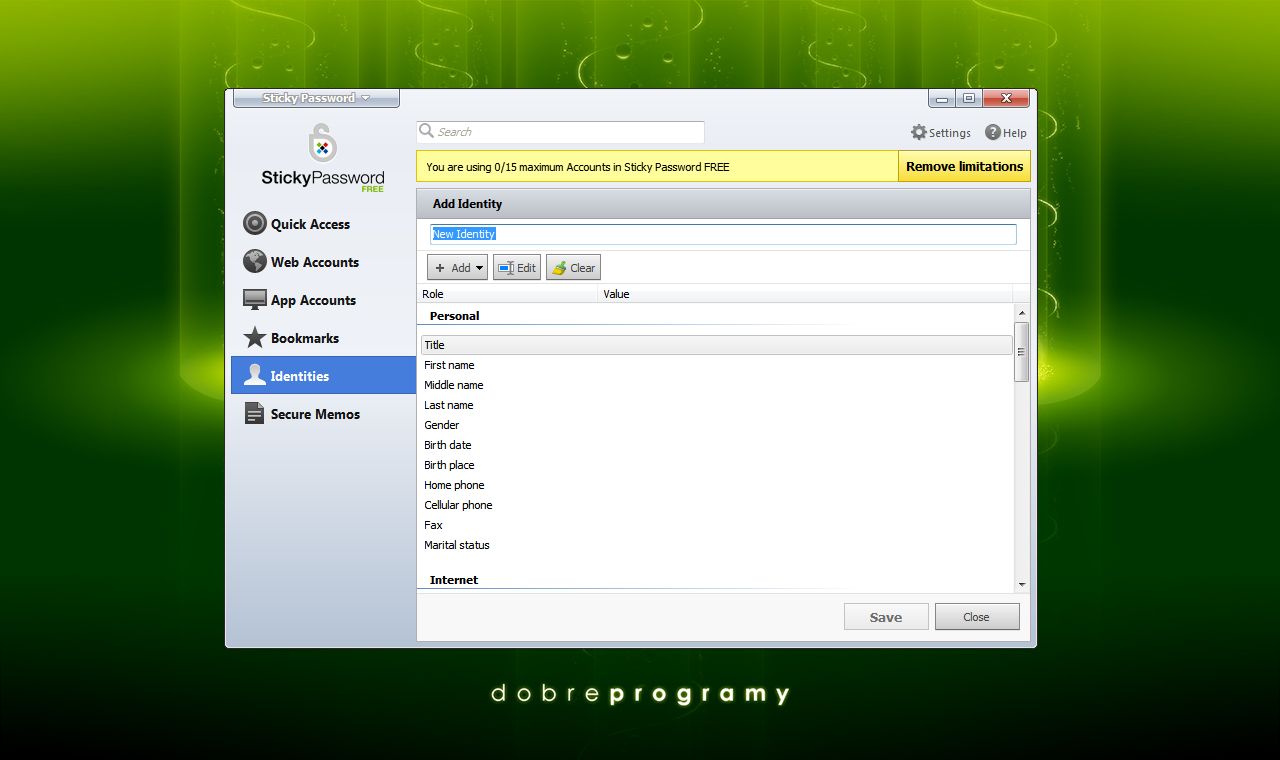Image resolution: width=1280 pixels, height=760 pixels.
Task: Click the Close button in dialog
Action: click(977, 617)
